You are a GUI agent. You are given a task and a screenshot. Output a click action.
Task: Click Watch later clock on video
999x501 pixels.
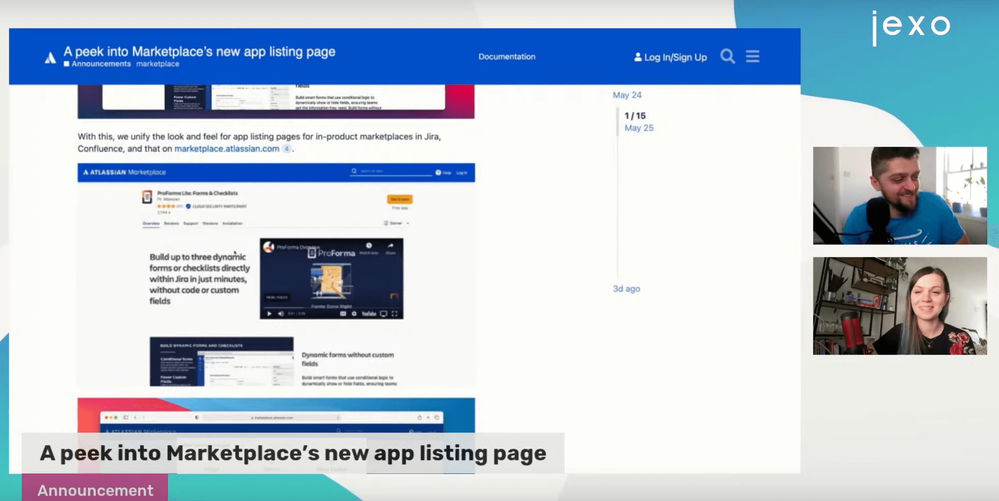(368, 247)
